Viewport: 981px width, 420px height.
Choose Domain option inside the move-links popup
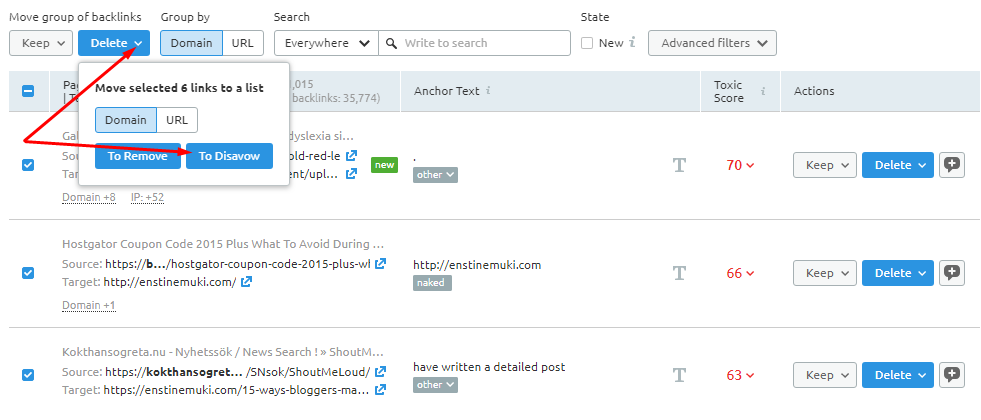tap(126, 120)
